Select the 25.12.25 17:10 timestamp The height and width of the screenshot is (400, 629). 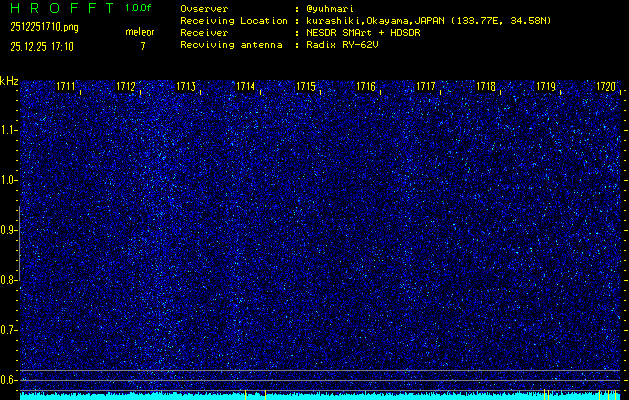coord(43,46)
